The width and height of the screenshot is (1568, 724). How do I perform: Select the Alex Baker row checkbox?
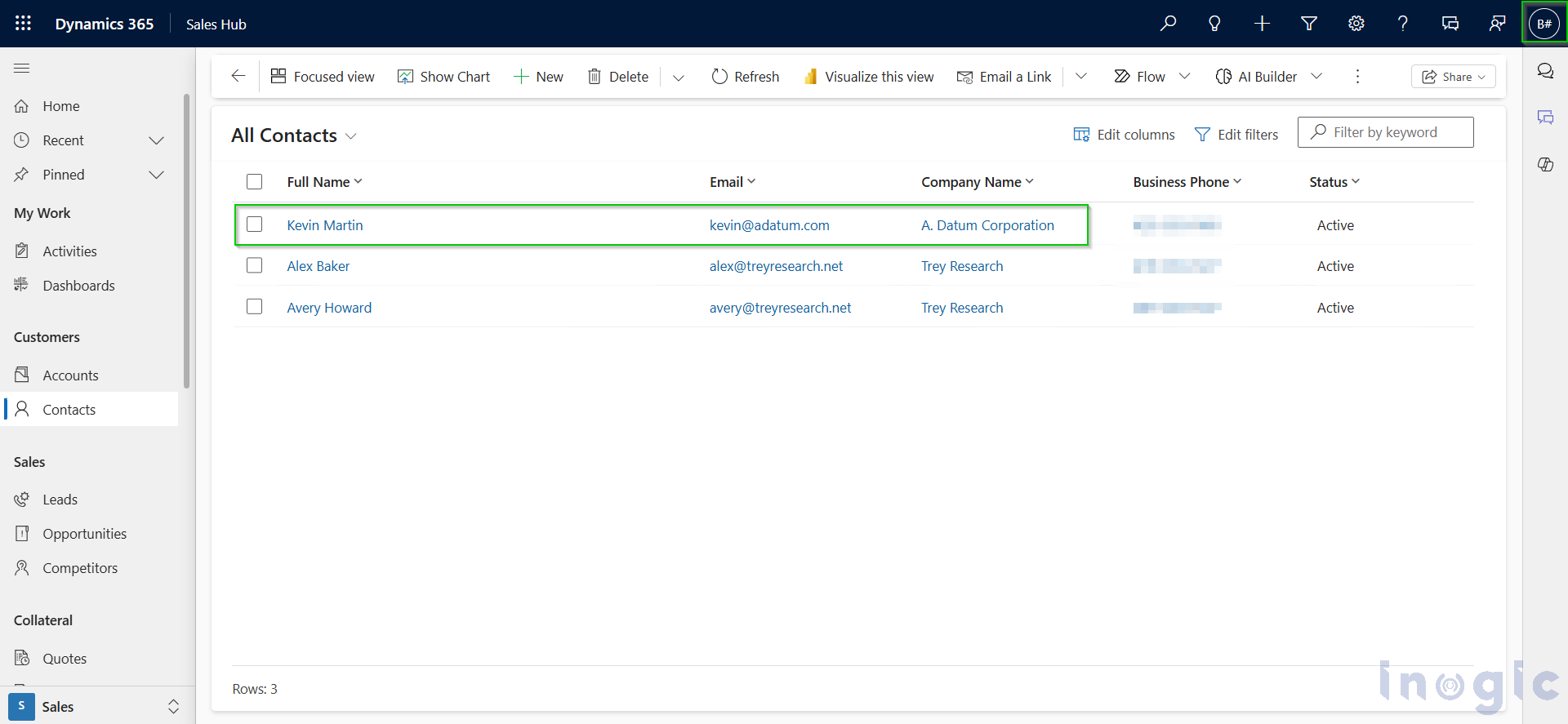coord(255,265)
